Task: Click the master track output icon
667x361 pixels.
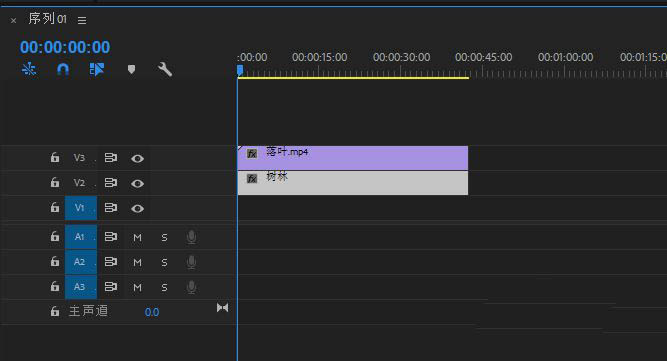Action: [x=222, y=307]
